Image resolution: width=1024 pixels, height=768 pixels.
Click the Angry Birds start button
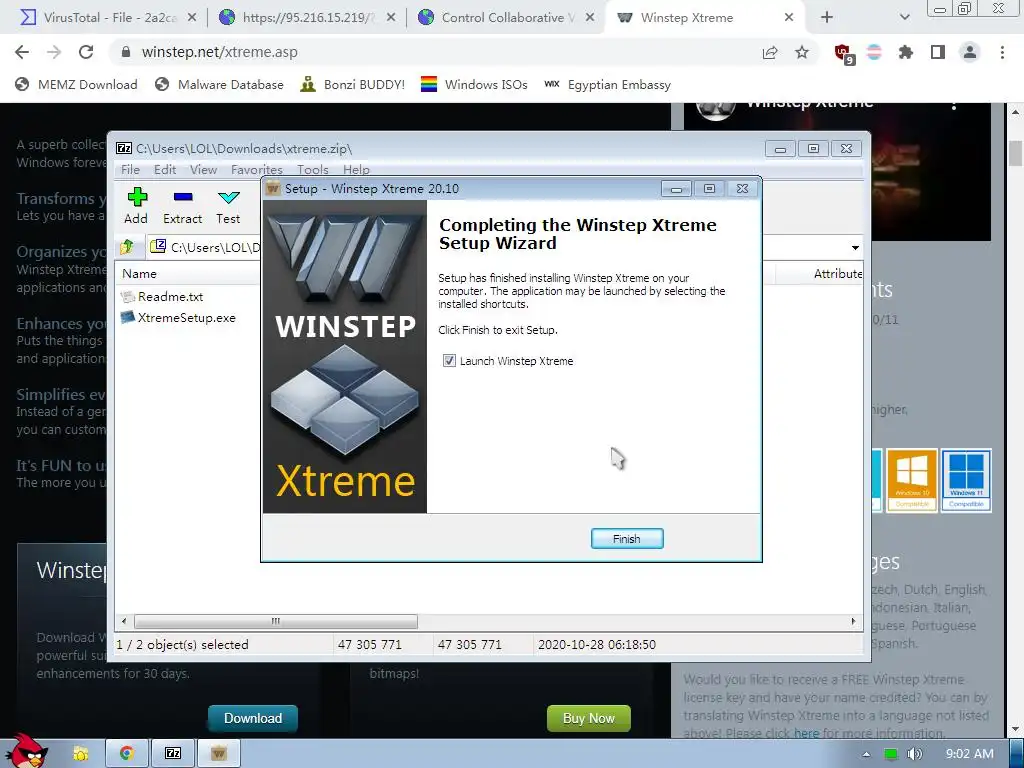pos(26,752)
